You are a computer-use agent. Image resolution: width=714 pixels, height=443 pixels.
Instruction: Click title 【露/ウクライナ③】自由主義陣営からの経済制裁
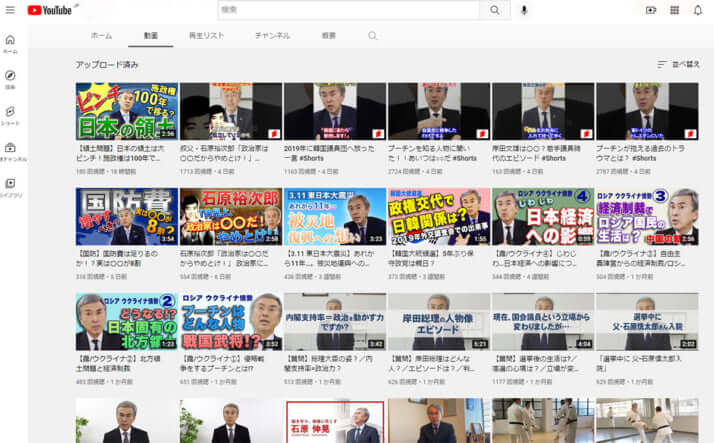click(639, 258)
